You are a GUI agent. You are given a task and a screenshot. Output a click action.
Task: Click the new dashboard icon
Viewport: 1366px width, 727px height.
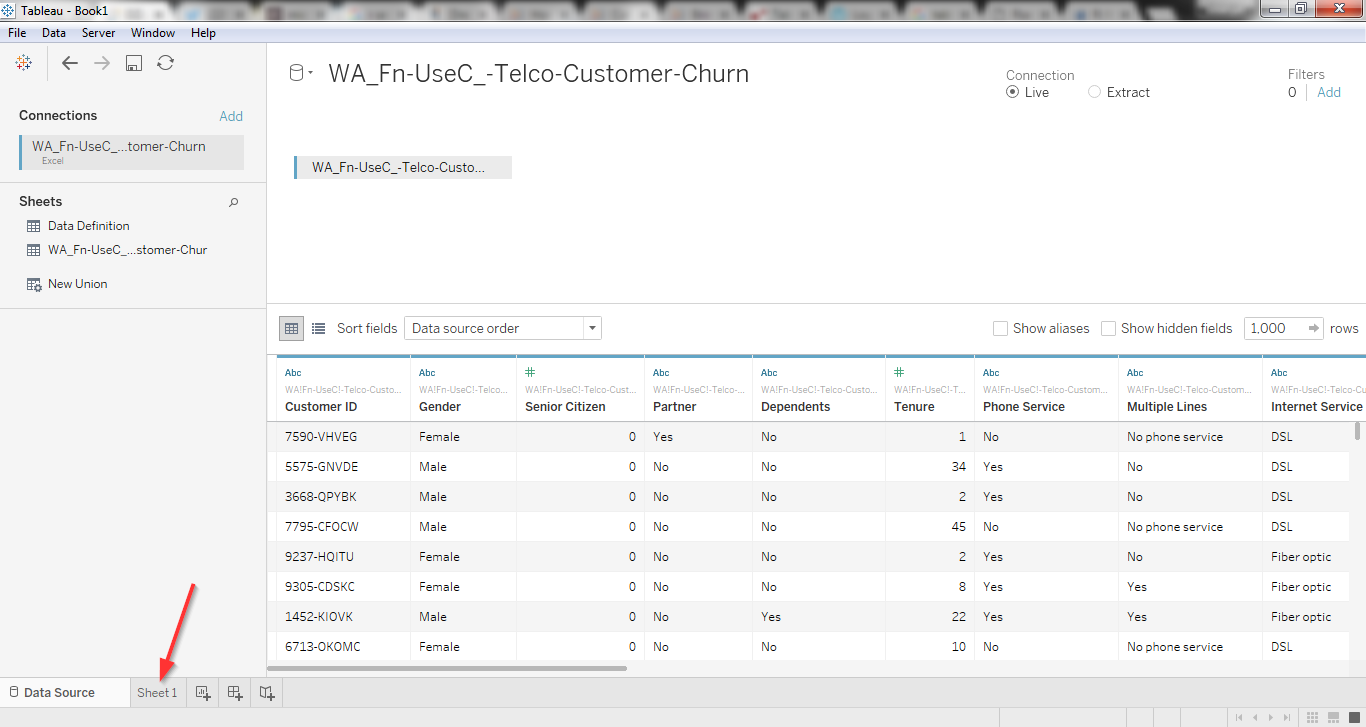coord(235,692)
